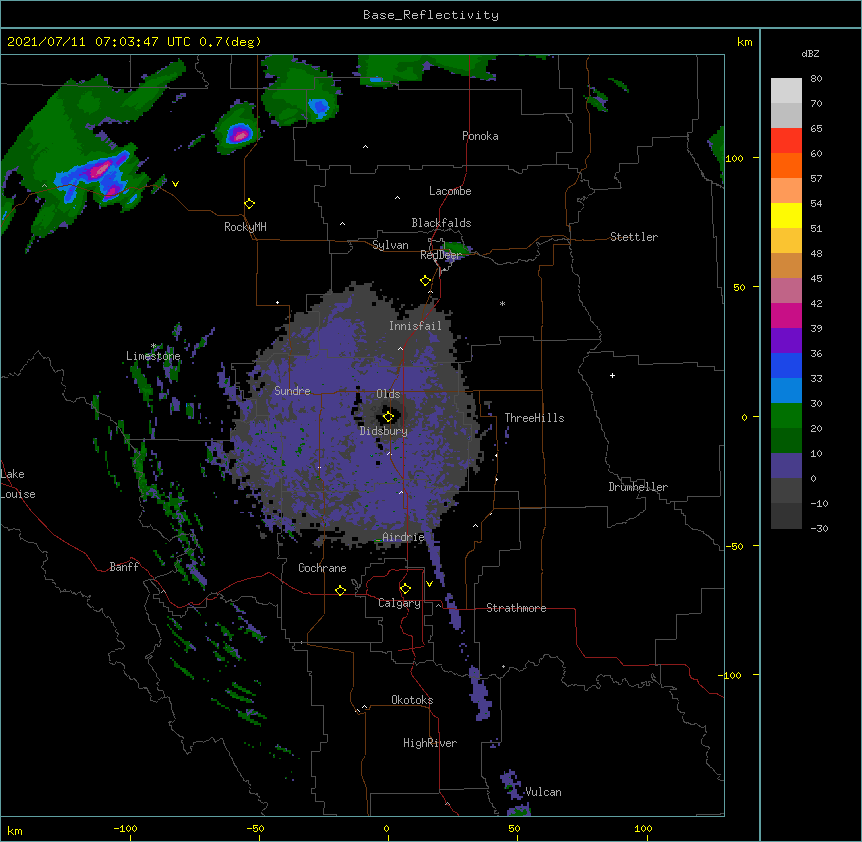The width and height of the screenshot is (862, 842).
Task: Click the yellow diamond marker below RedDeer
Action: click(x=426, y=281)
